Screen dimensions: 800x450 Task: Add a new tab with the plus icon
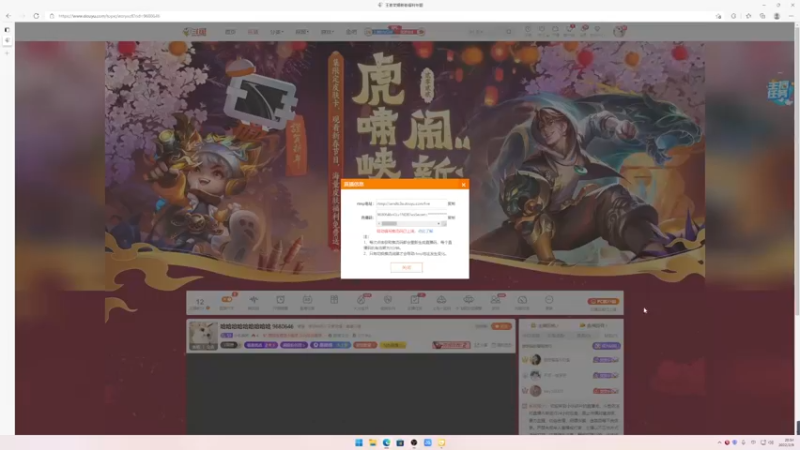(x=7, y=53)
